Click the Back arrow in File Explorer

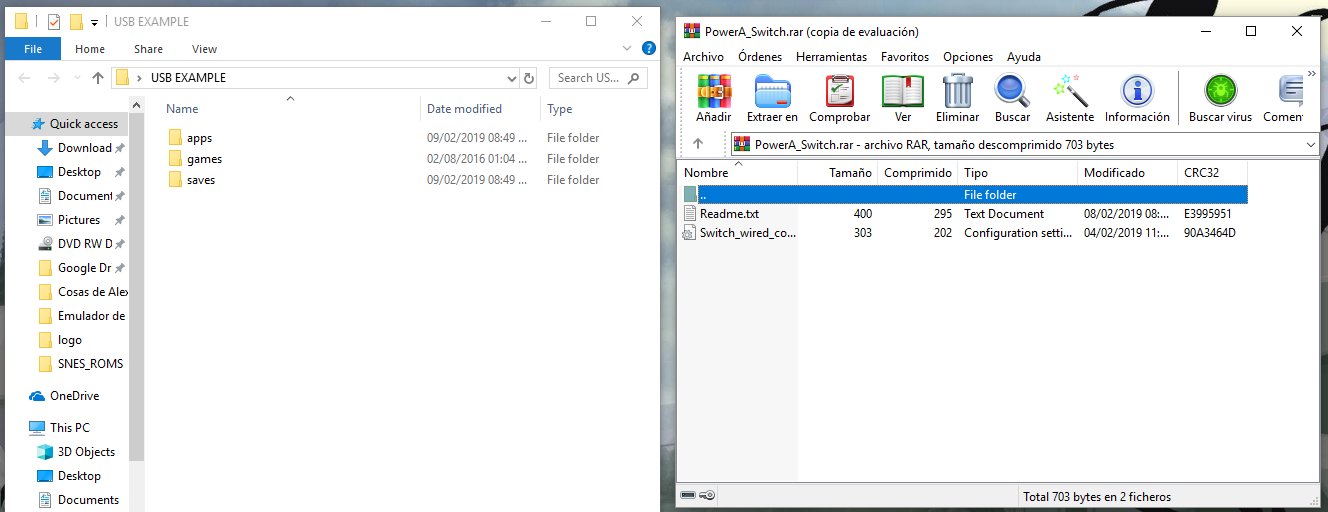point(25,78)
